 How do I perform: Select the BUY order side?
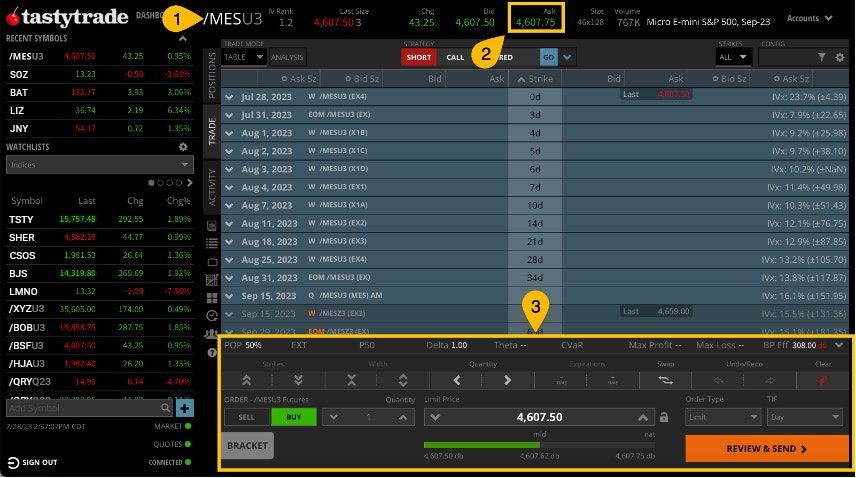point(294,417)
